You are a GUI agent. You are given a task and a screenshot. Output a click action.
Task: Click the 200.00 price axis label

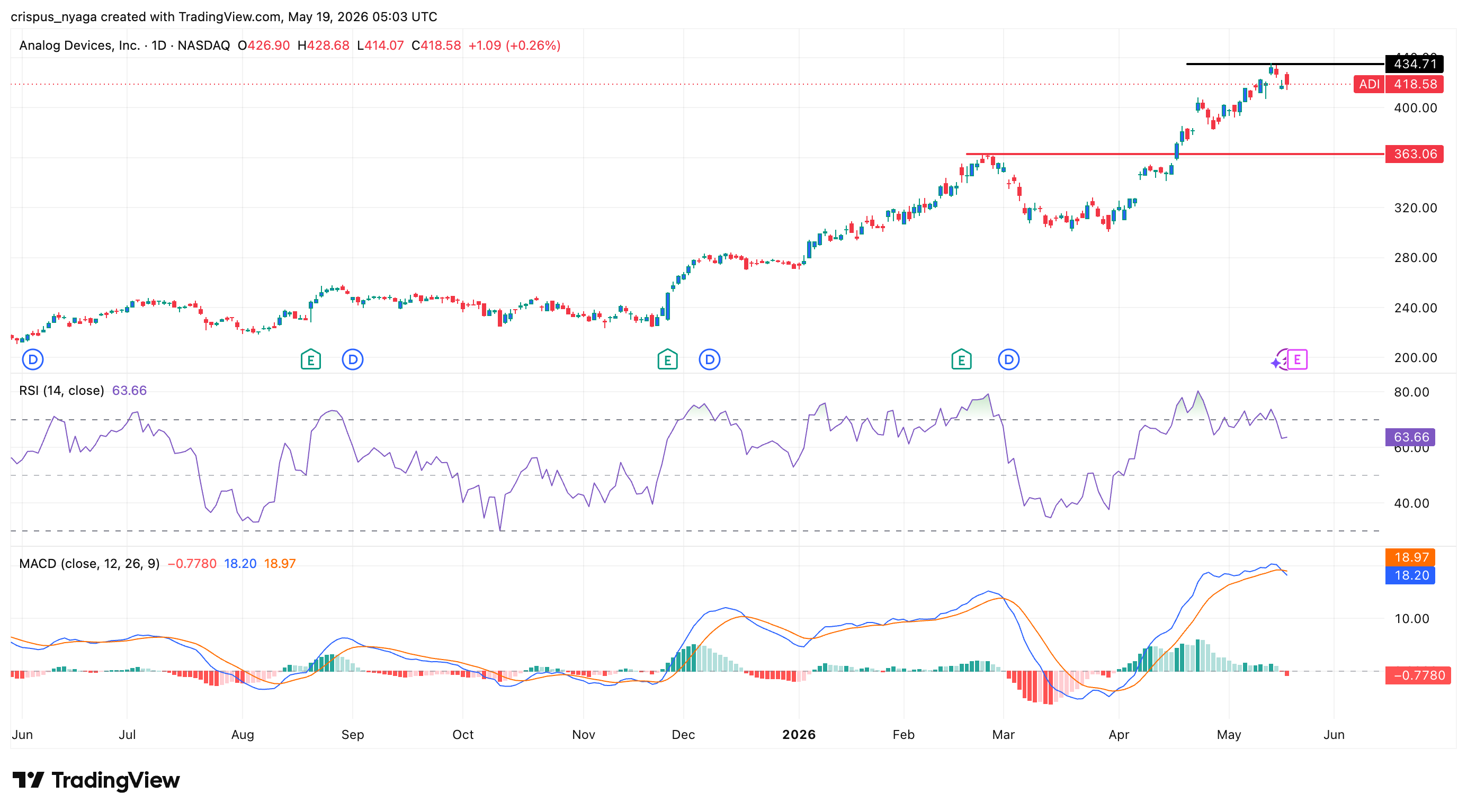point(1416,358)
